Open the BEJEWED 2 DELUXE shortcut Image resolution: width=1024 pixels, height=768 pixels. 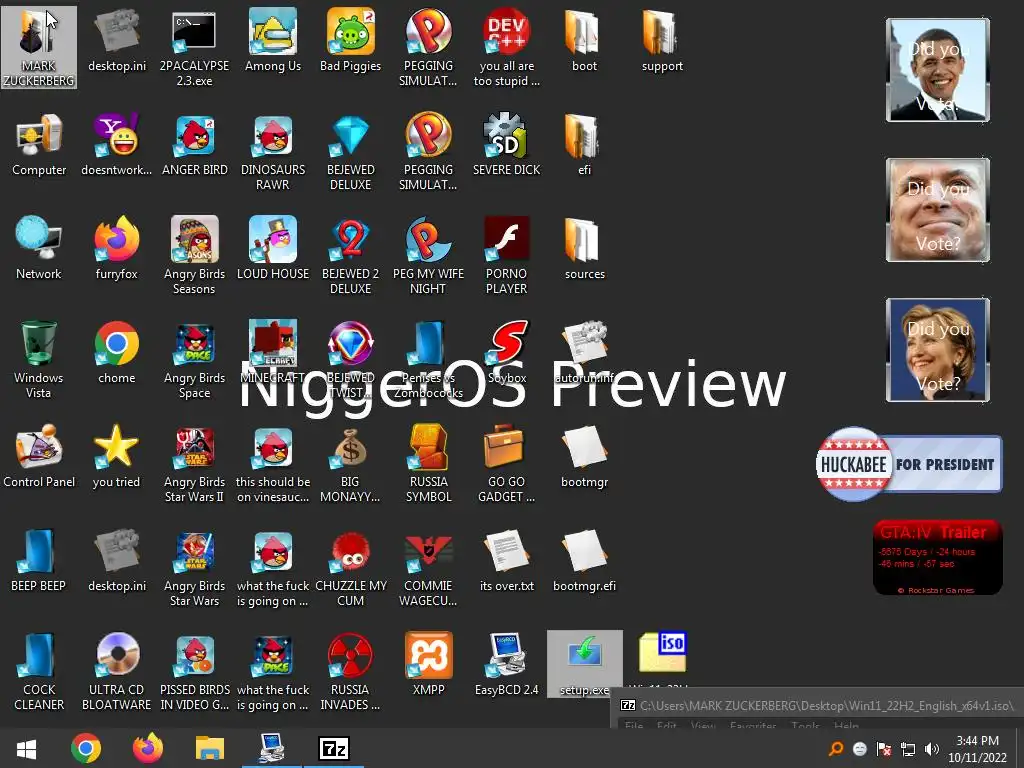(x=351, y=255)
